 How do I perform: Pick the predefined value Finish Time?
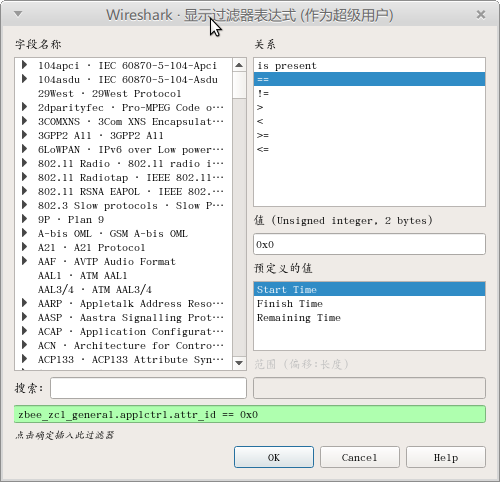tap(369, 303)
